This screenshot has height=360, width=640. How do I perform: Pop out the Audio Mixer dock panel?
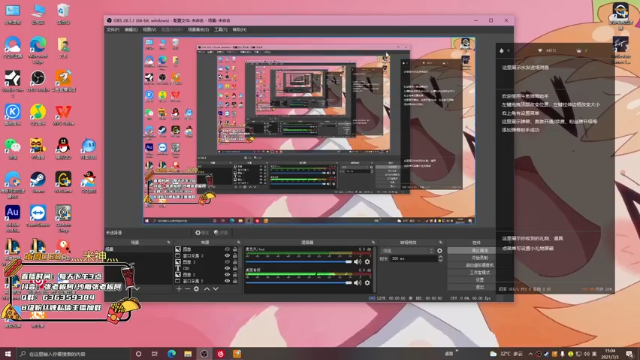point(373,242)
